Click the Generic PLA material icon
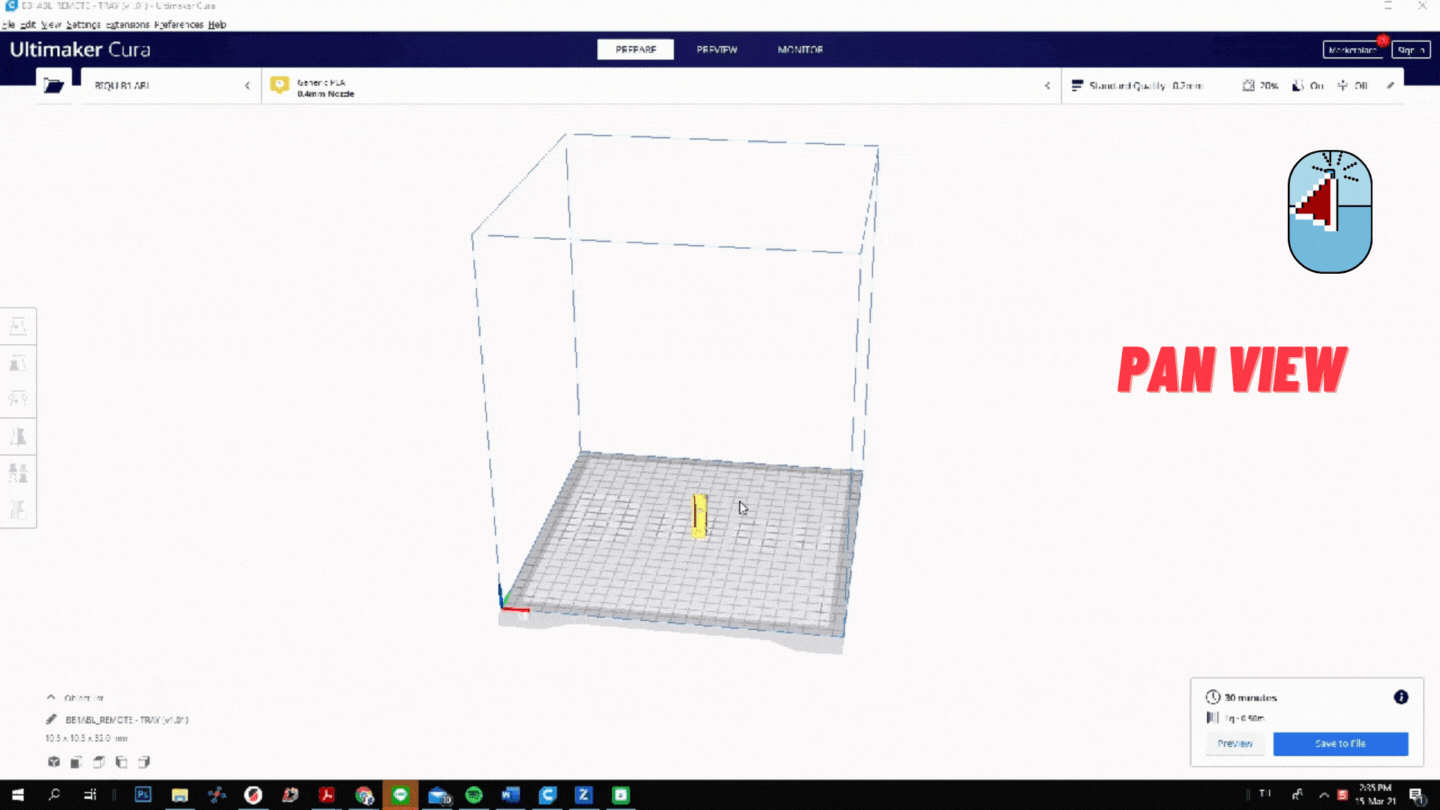 click(279, 86)
